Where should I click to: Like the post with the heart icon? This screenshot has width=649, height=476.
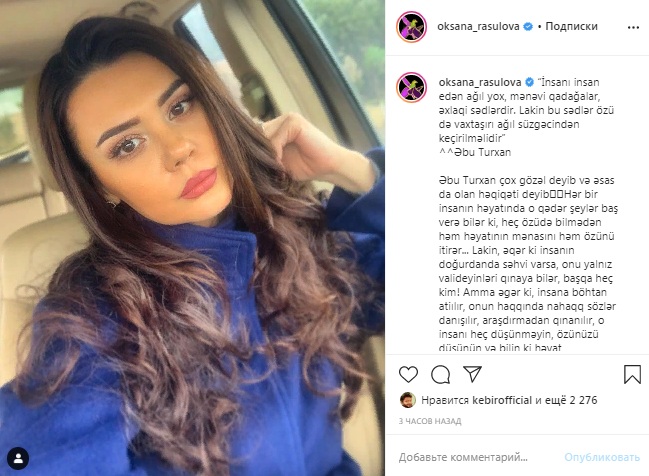click(x=408, y=374)
